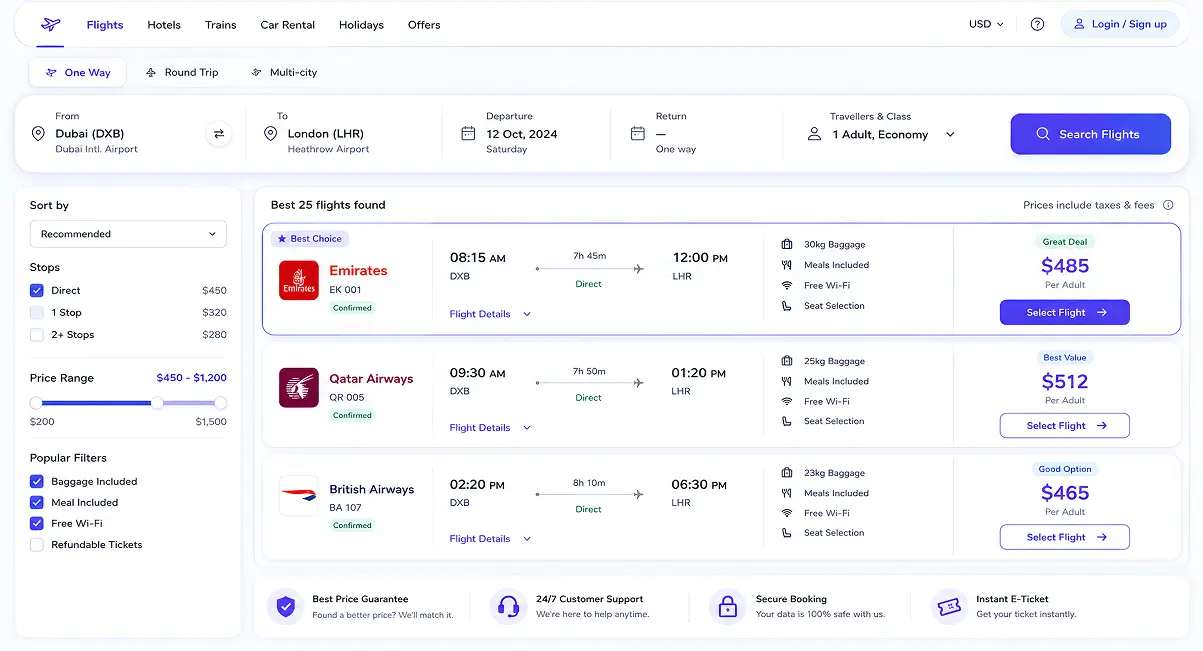Click the From location pin icon
This screenshot has width=1203, height=651.
click(x=38, y=134)
